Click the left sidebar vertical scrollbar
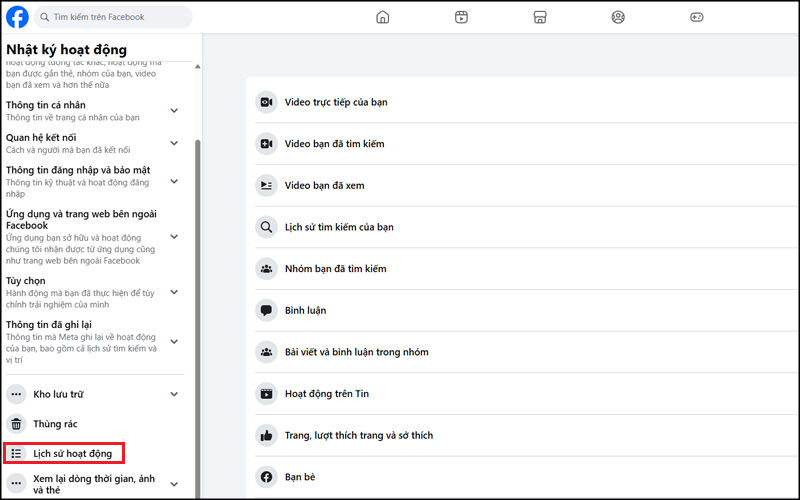The width and height of the screenshot is (800, 500). tap(197, 300)
